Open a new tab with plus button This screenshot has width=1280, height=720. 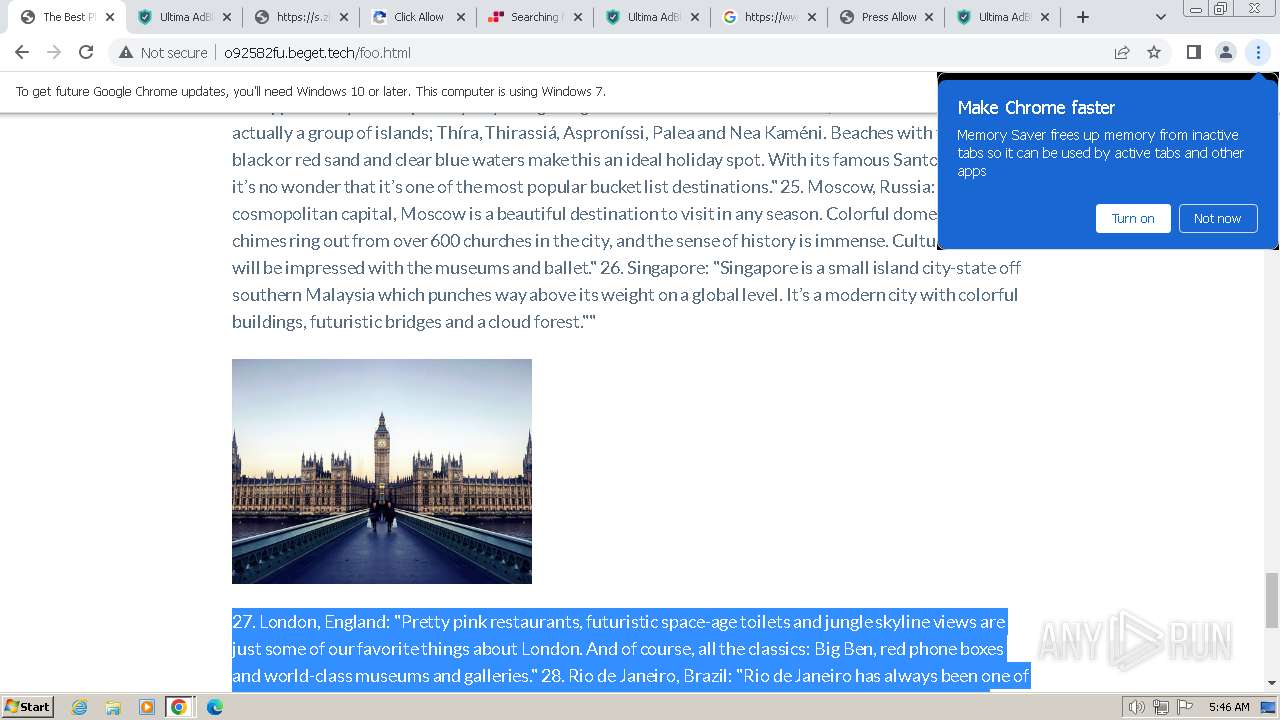point(1082,17)
